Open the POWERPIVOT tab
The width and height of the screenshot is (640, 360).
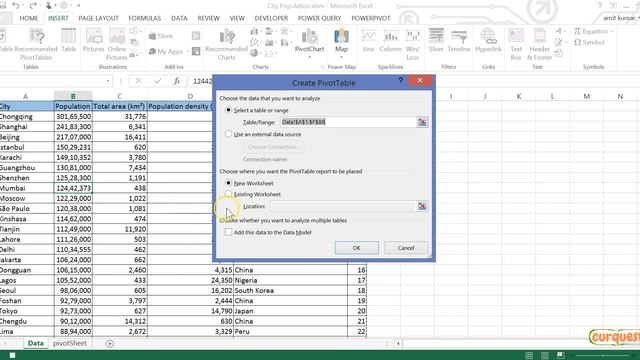point(371,18)
